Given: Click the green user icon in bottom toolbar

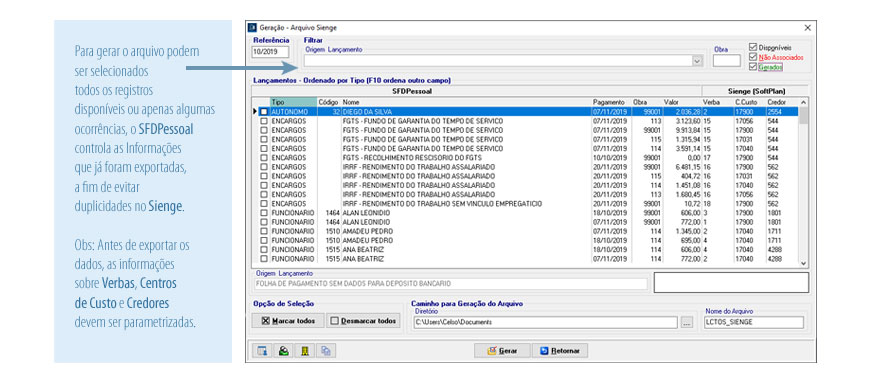Looking at the screenshot, I should coord(284,351).
